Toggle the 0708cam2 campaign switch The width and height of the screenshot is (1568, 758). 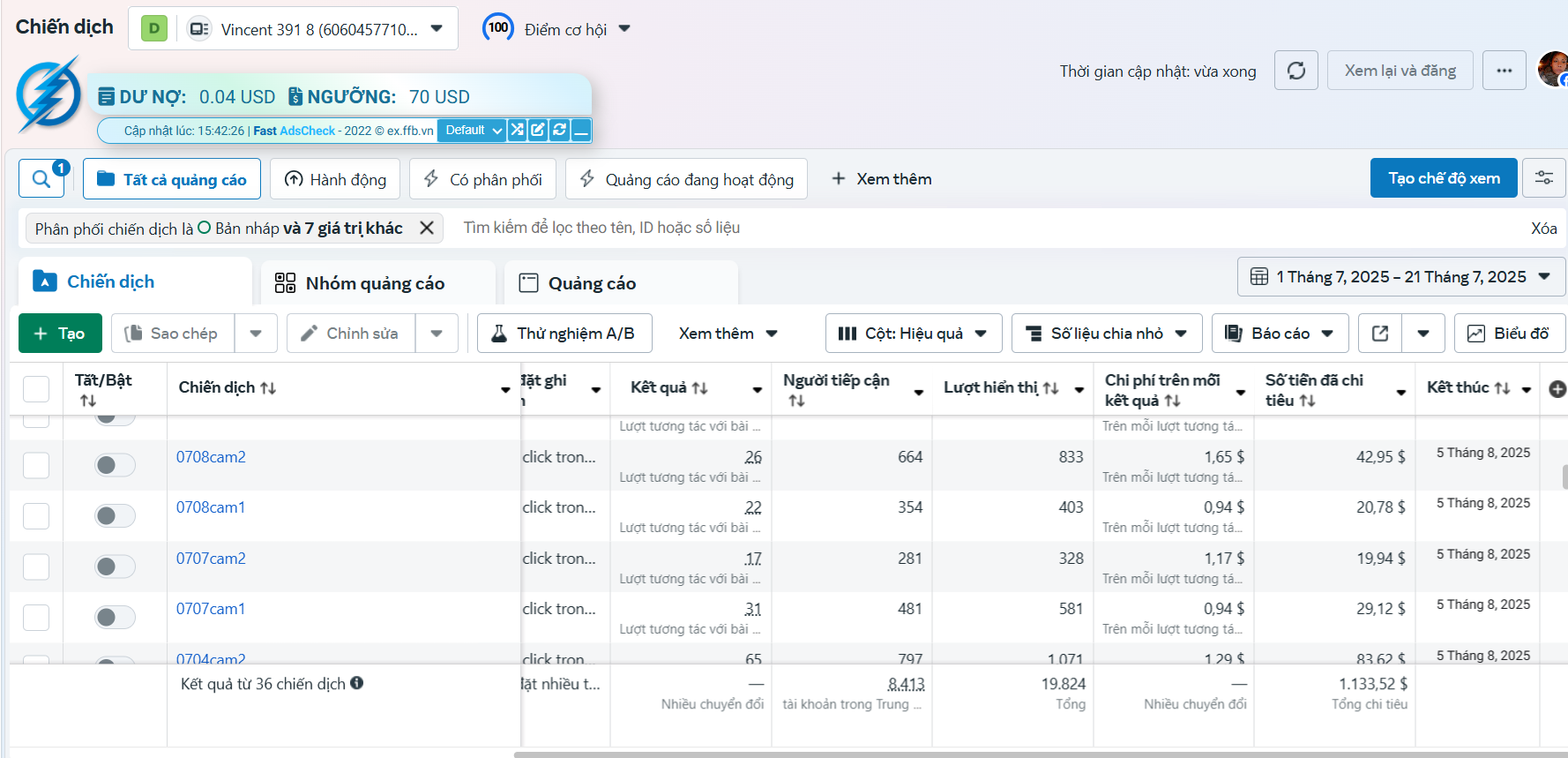(x=115, y=465)
